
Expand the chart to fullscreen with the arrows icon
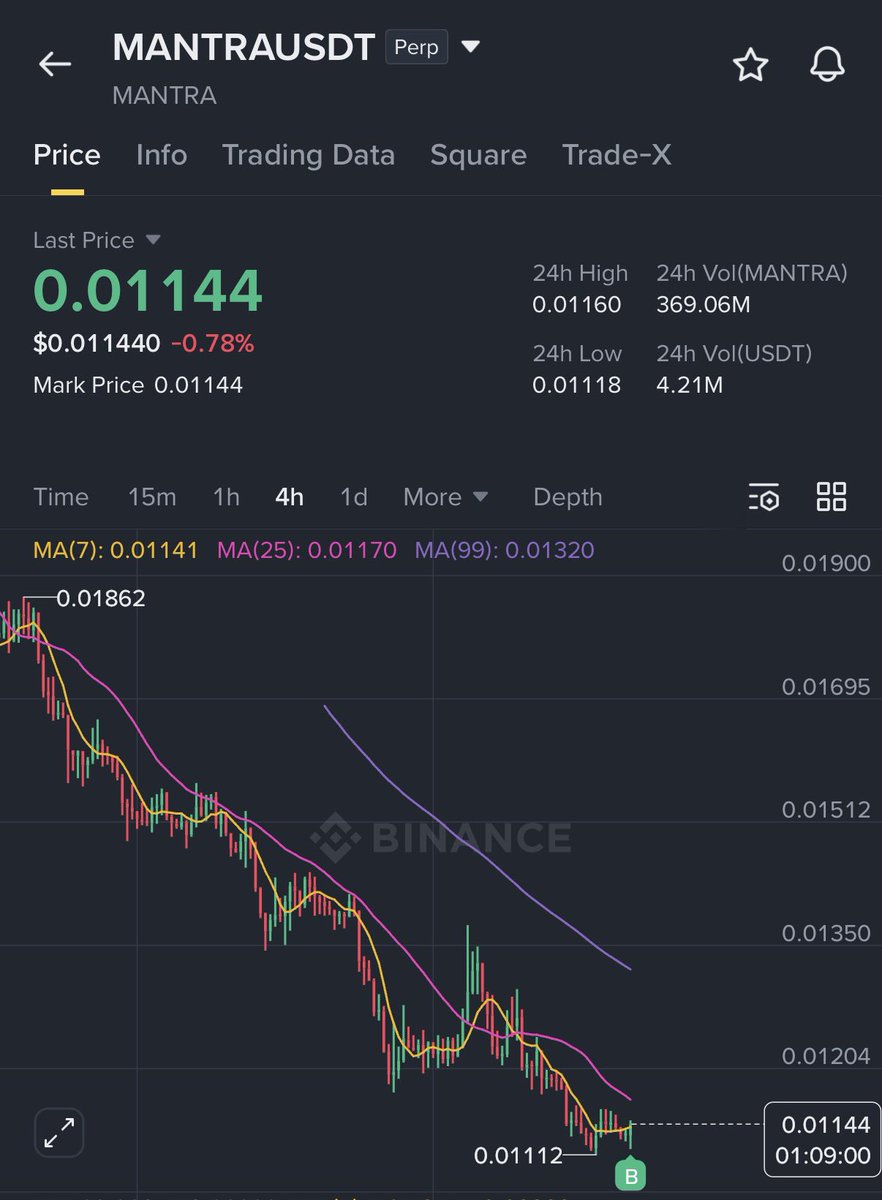pyautogui.click(x=58, y=1132)
